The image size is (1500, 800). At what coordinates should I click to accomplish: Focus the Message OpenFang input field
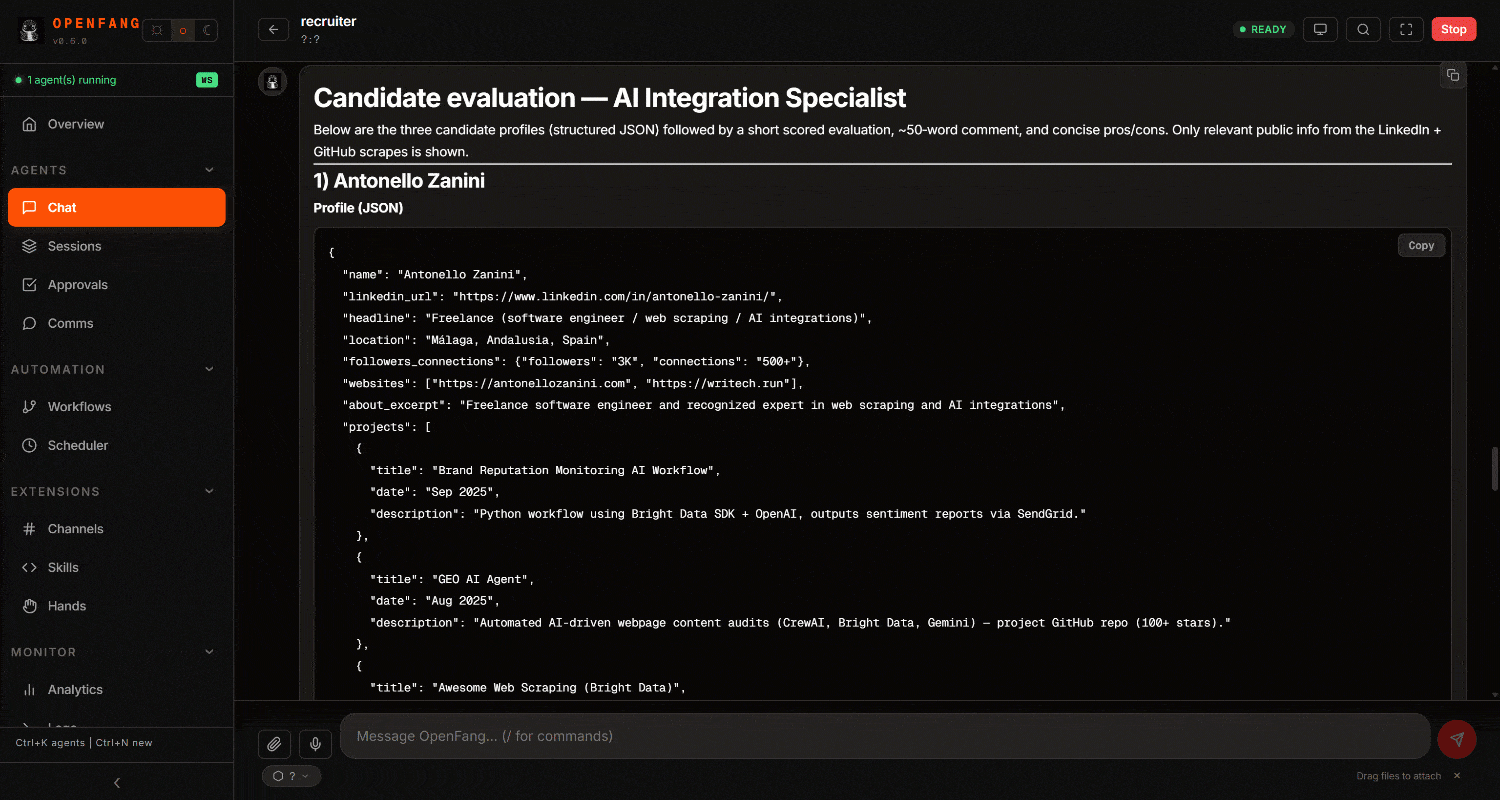point(884,736)
